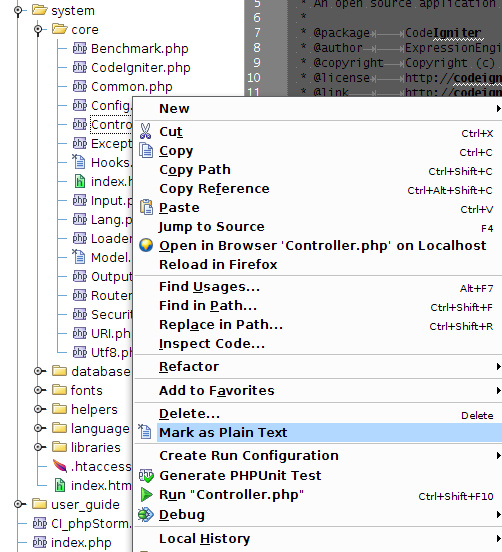Image resolution: width=502 pixels, height=552 pixels.
Task: Select Utf8 file in core folder
Action: click(111, 352)
